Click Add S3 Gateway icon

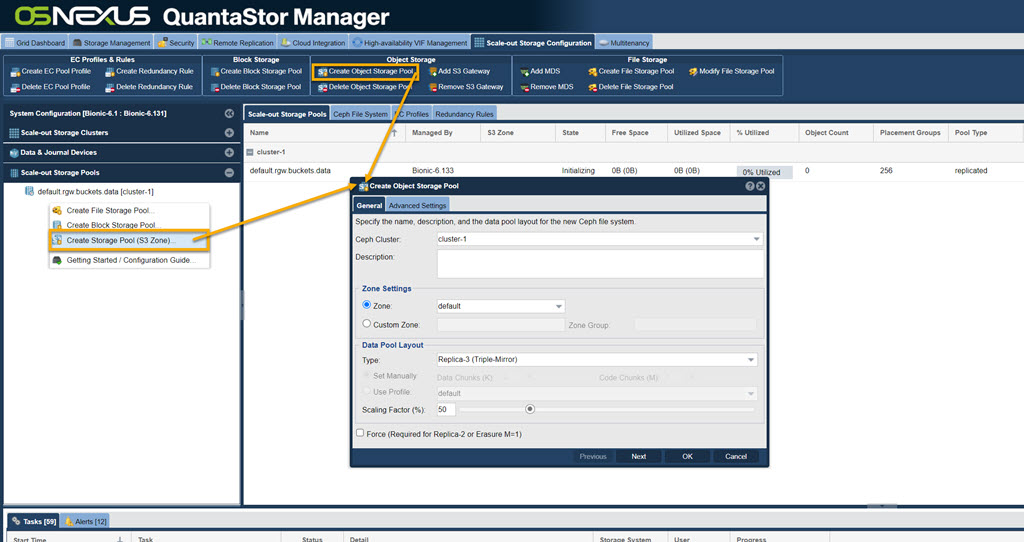432,72
